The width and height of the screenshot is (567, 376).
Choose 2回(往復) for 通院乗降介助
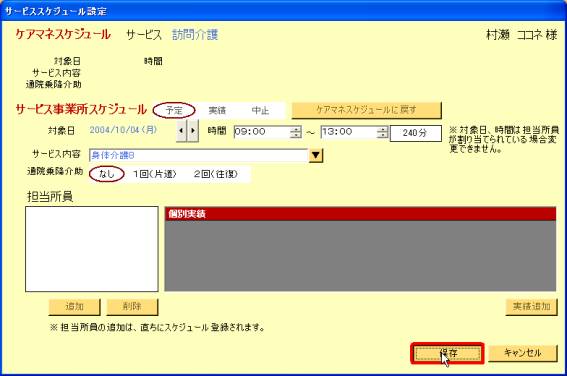(216, 174)
